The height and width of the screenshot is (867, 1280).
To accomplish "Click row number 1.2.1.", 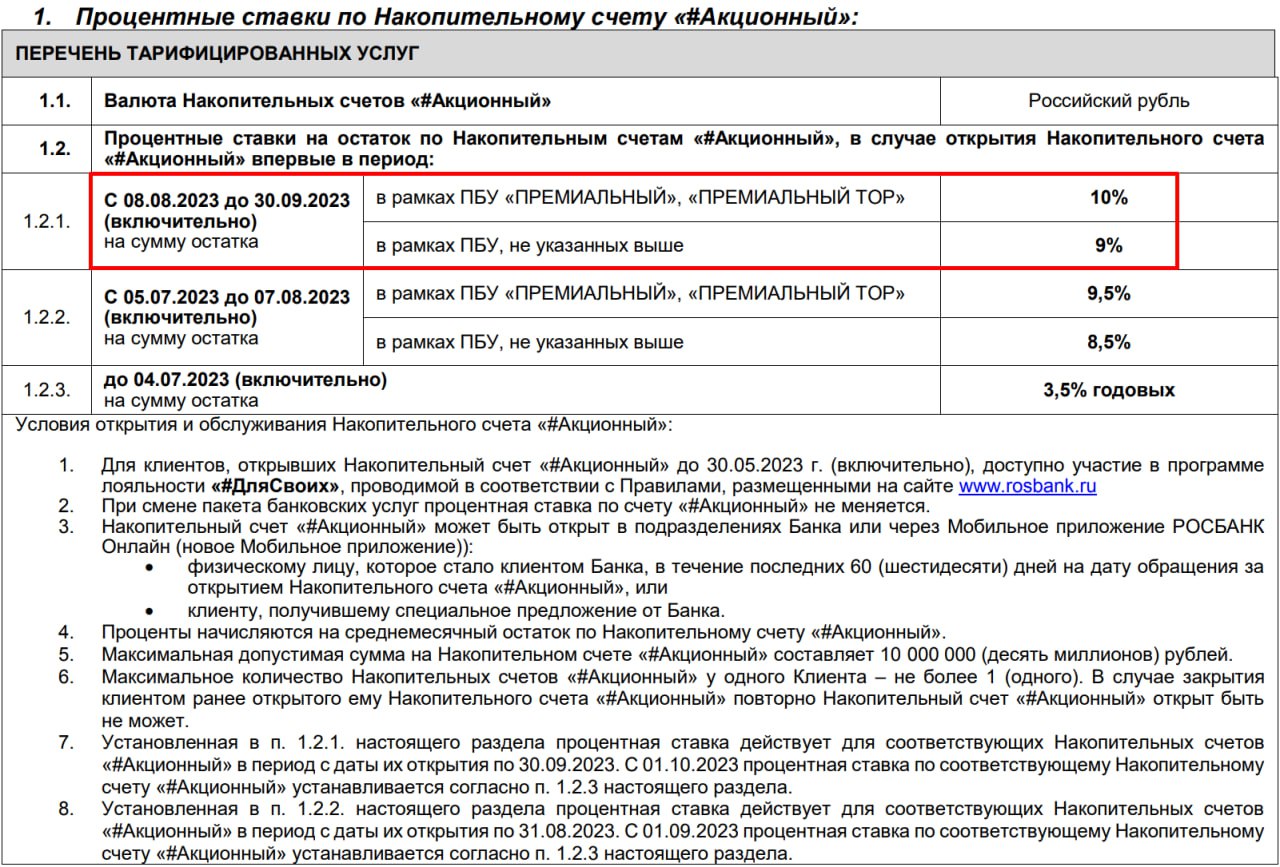I will [x=47, y=222].
